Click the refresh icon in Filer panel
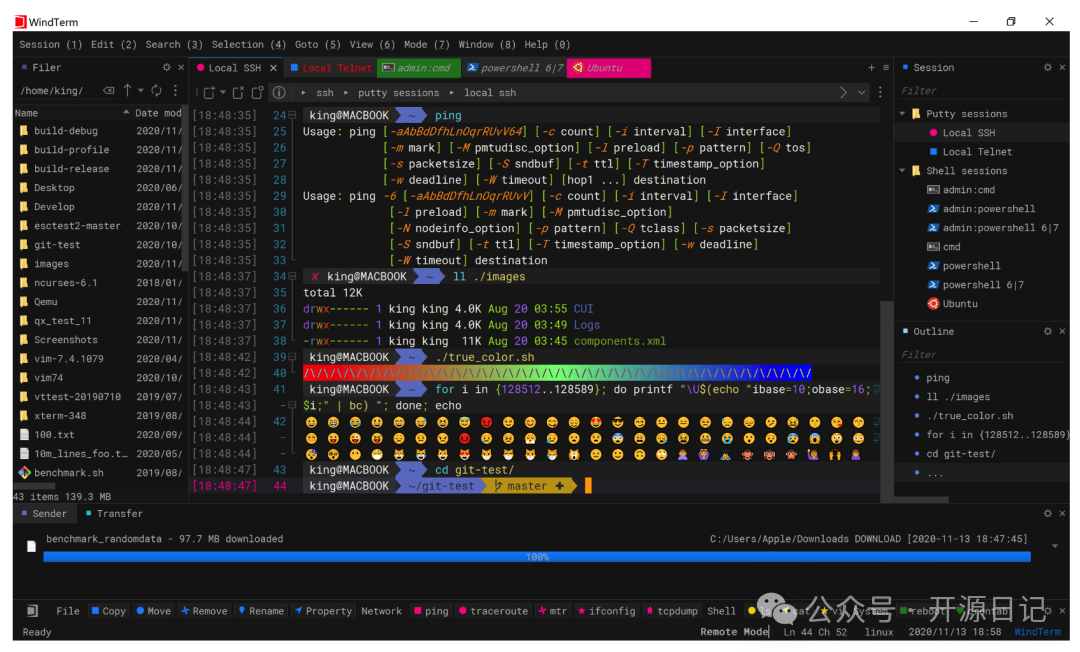Viewport: 1080px width, 652px height. coord(157,91)
